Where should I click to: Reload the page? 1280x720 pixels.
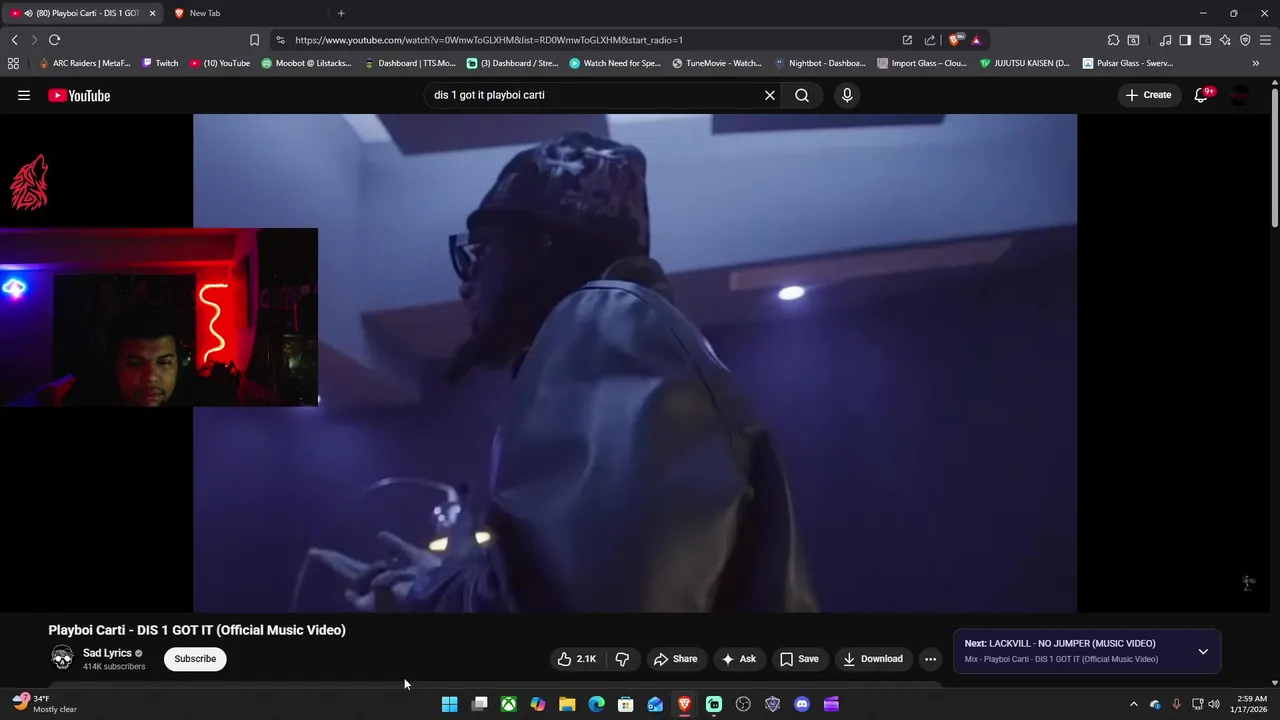tap(54, 40)
